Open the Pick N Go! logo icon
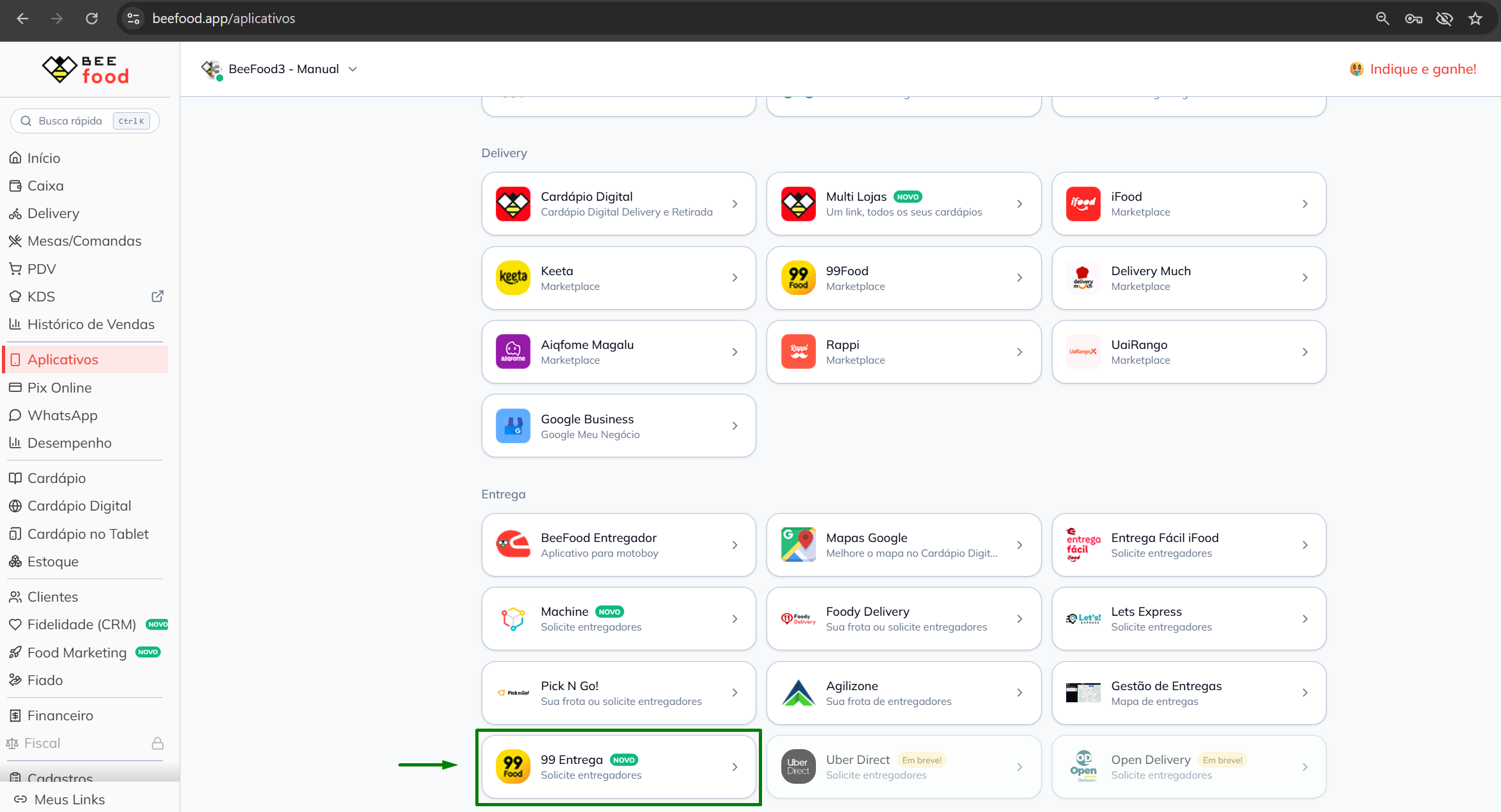Viewport: 1501px width, 812px height. coord(513,693)
